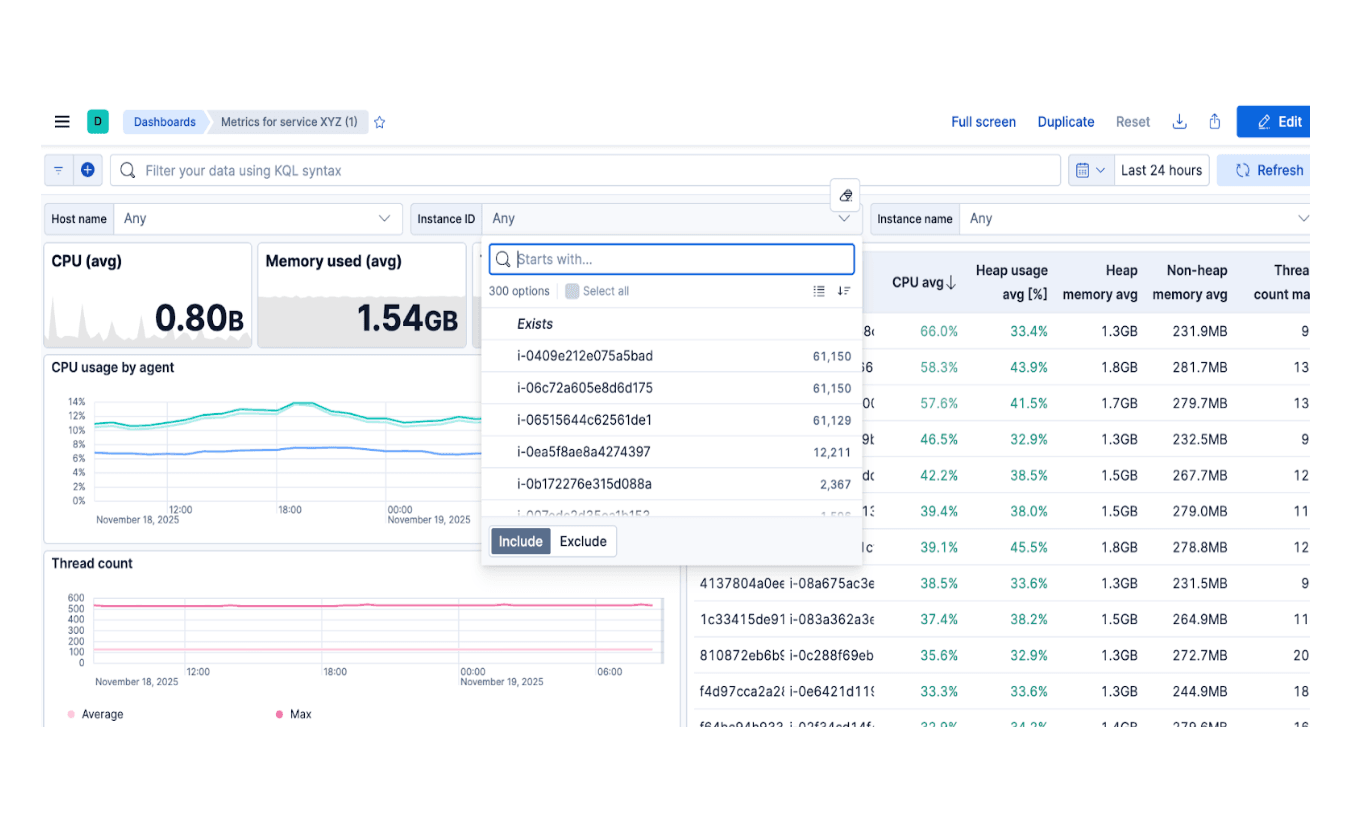Switch to list view in options popup
Image resolution: width=1348 pixels, height=830 pixels.
click(x=818, y=290)
